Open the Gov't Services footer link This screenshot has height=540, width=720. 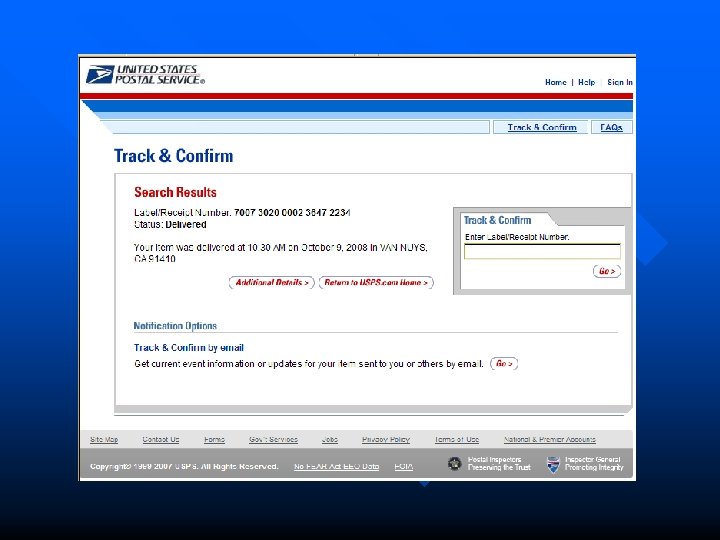pos(273,439)
